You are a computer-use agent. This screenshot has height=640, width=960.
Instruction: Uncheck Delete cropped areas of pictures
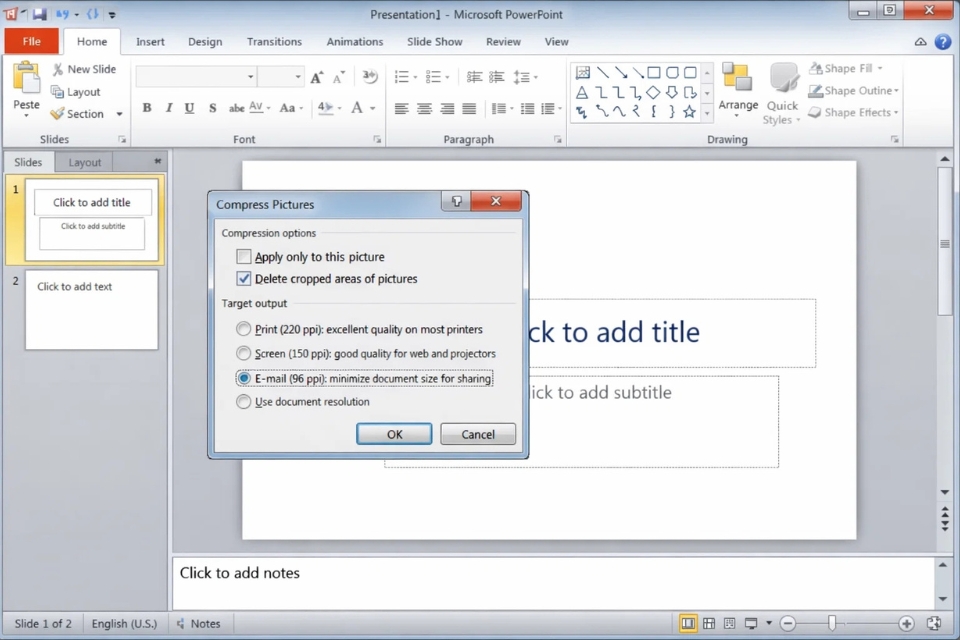click(x=243, y=279)
